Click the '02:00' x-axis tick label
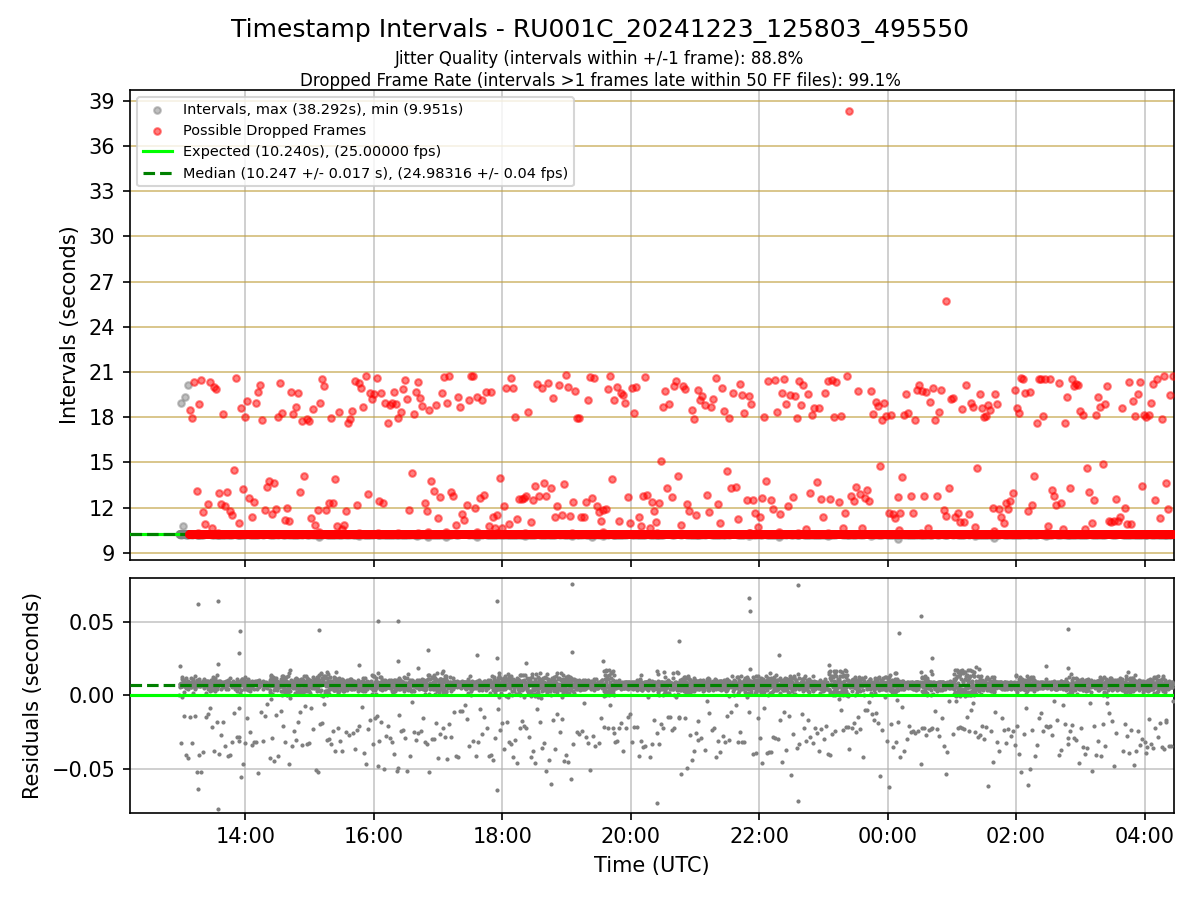1200x900 pixels. coord(1016,835)
